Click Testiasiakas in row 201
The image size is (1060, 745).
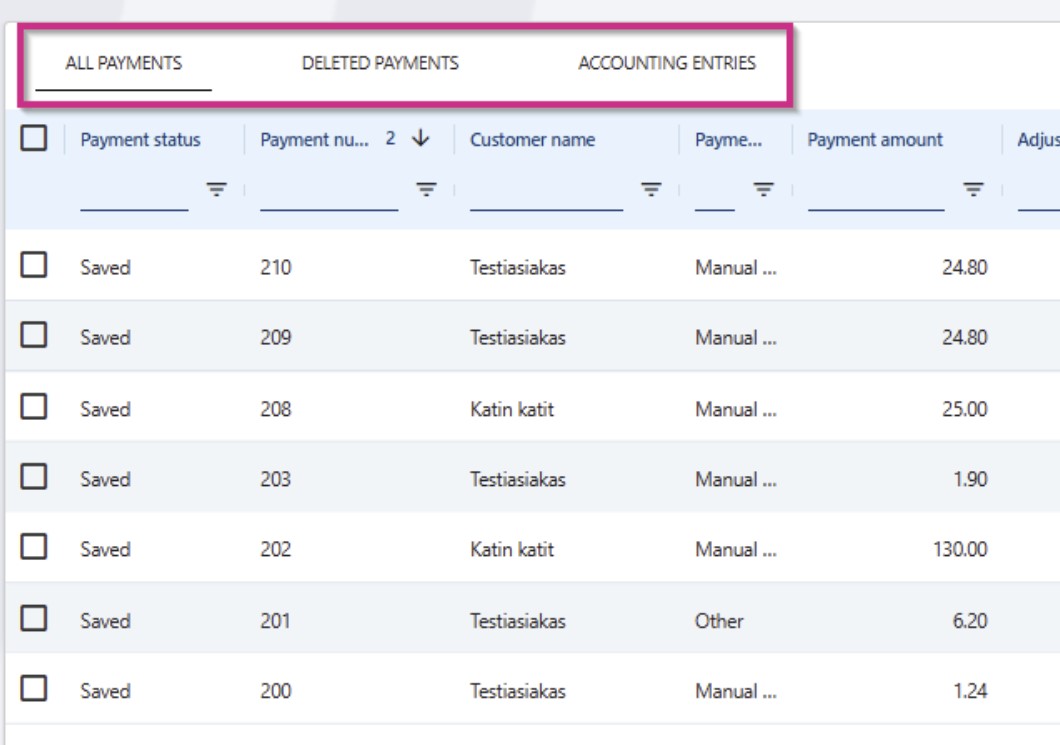tap(518, 621)
